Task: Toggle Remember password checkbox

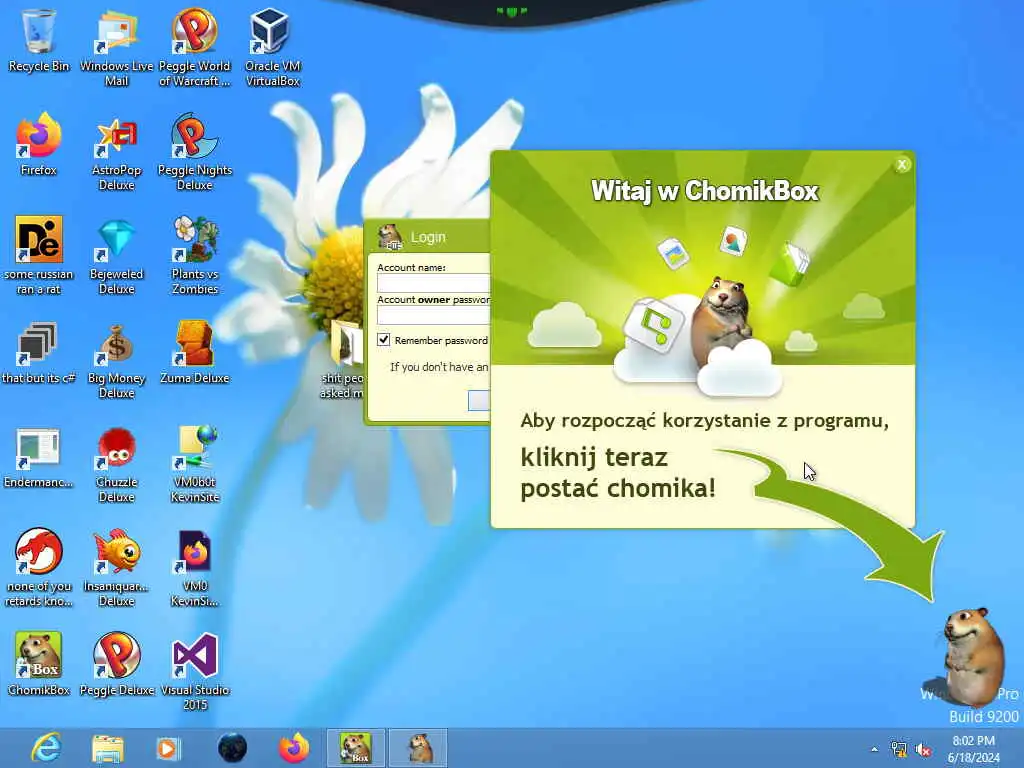Action: click(x=383, y=340)
